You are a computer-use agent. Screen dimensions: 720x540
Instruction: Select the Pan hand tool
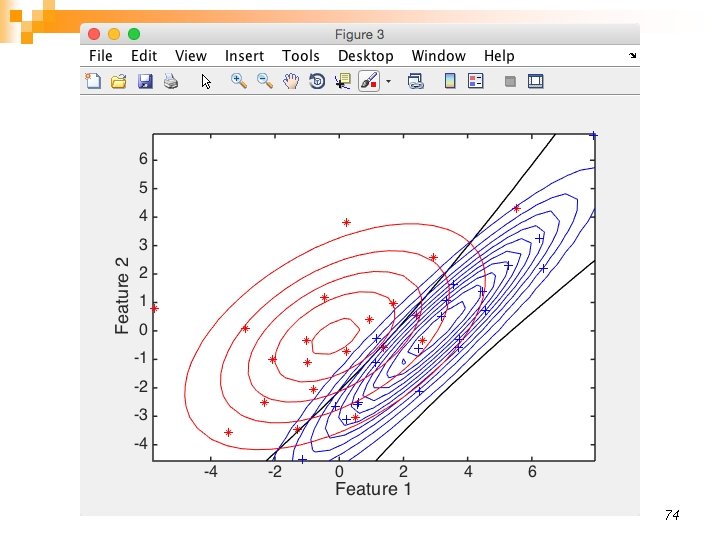[x=291, y=81]
